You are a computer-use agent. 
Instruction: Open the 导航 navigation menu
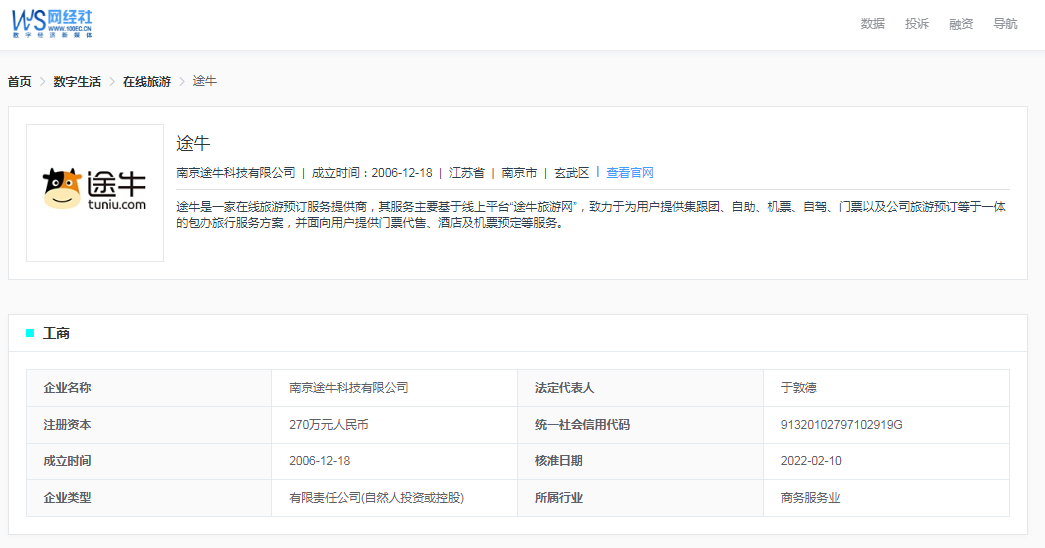click(x=1005, y=24)
